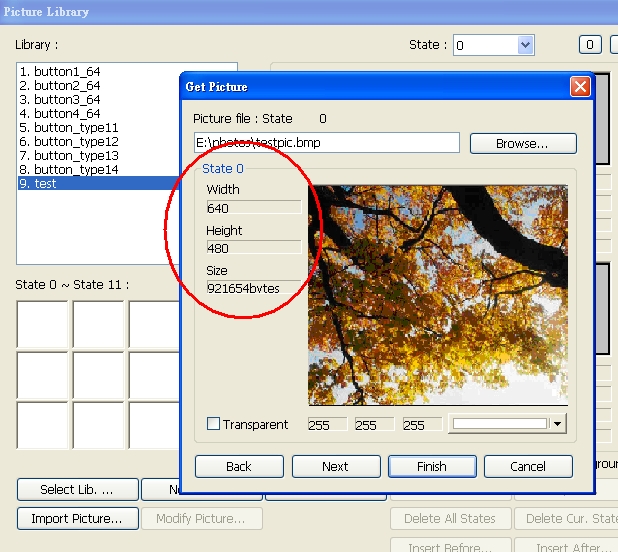Click the Finish button
This screenshot has height=552, width=618.
[x=432, y=467]
